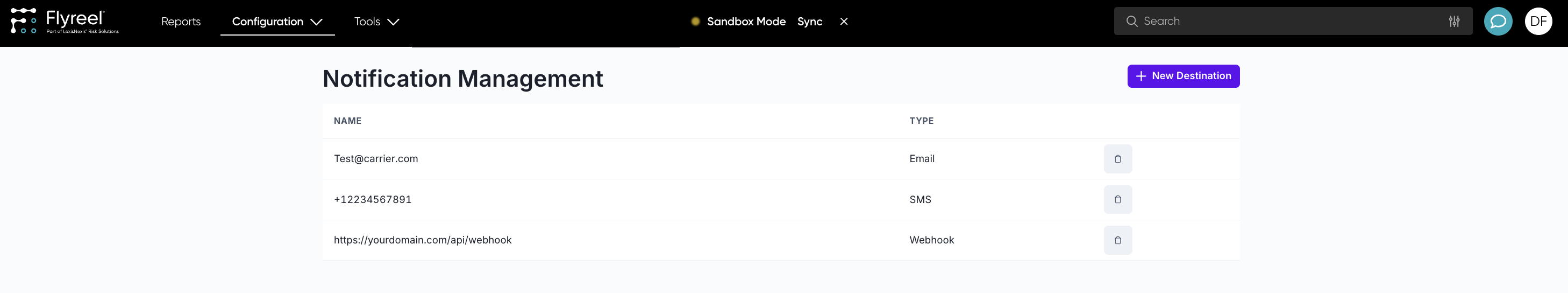Expand the Configuration dropdown menu
The width and height of the screenshot is (1568, 293).
point(277,22)
